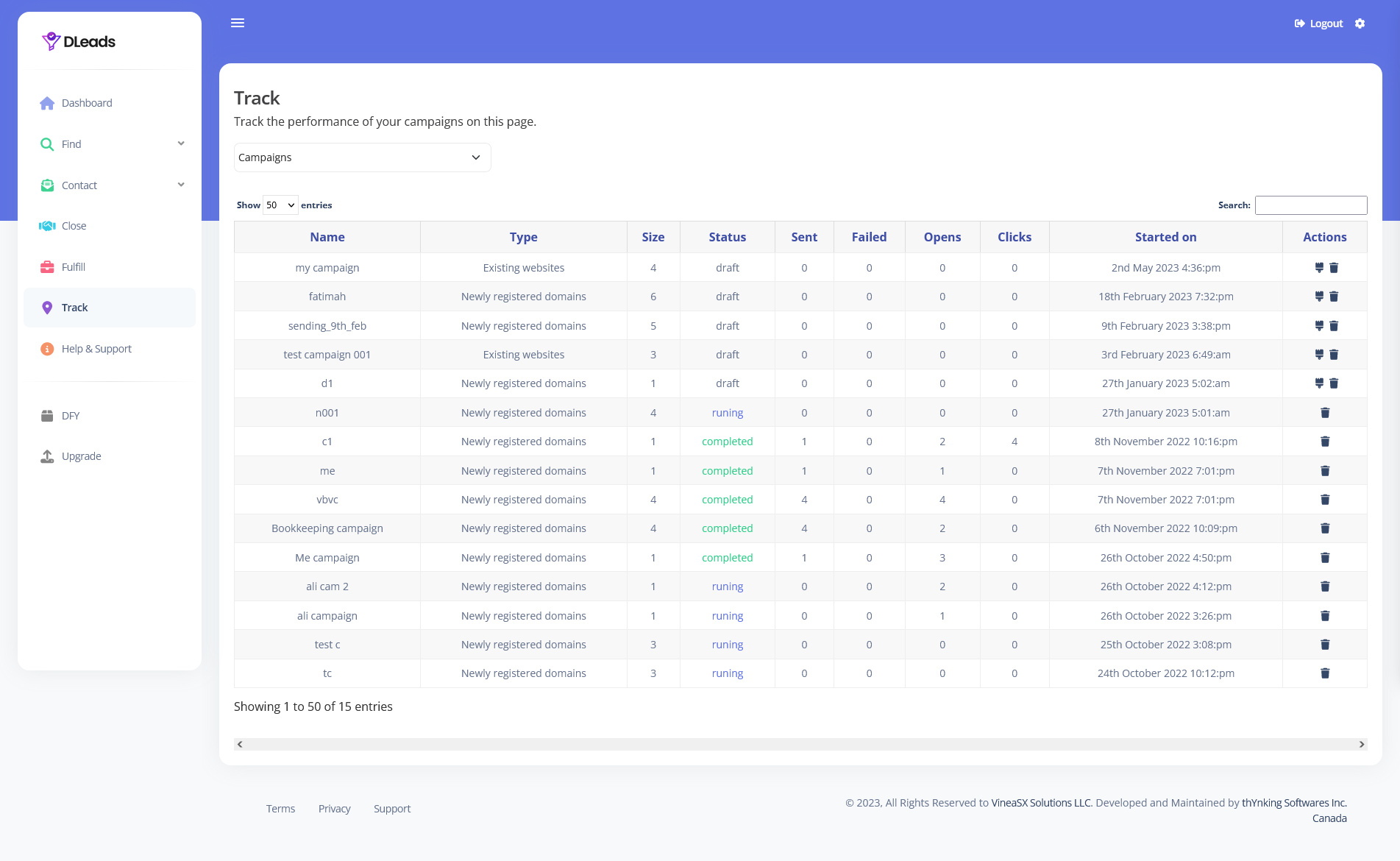Open the Privacy footer link
The height and width of the screenshot is (861, 1400).
pos(334,809)
